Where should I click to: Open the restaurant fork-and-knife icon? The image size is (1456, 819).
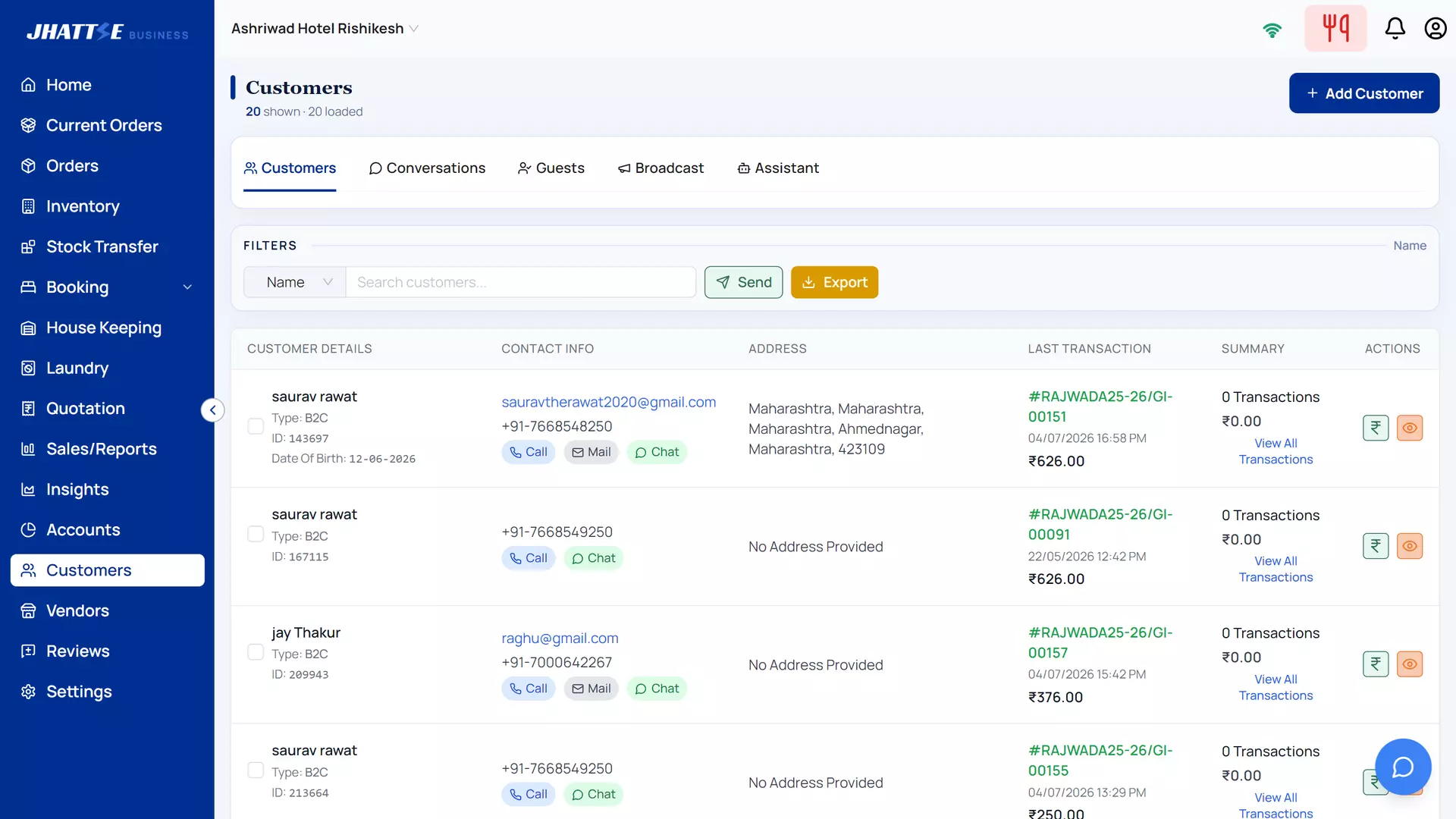tap(1335, 29)
